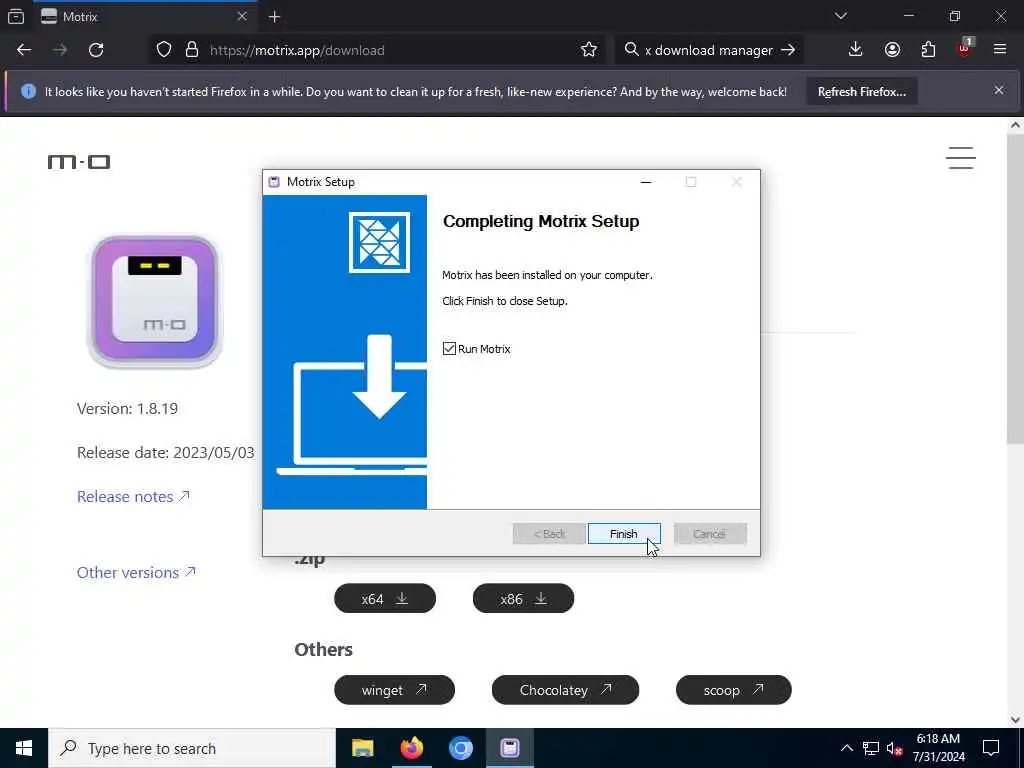Click the greyed Cancel button in setup
This screenshot has height=768, width=1024.
pyautogui.click(x=709, y=534)
